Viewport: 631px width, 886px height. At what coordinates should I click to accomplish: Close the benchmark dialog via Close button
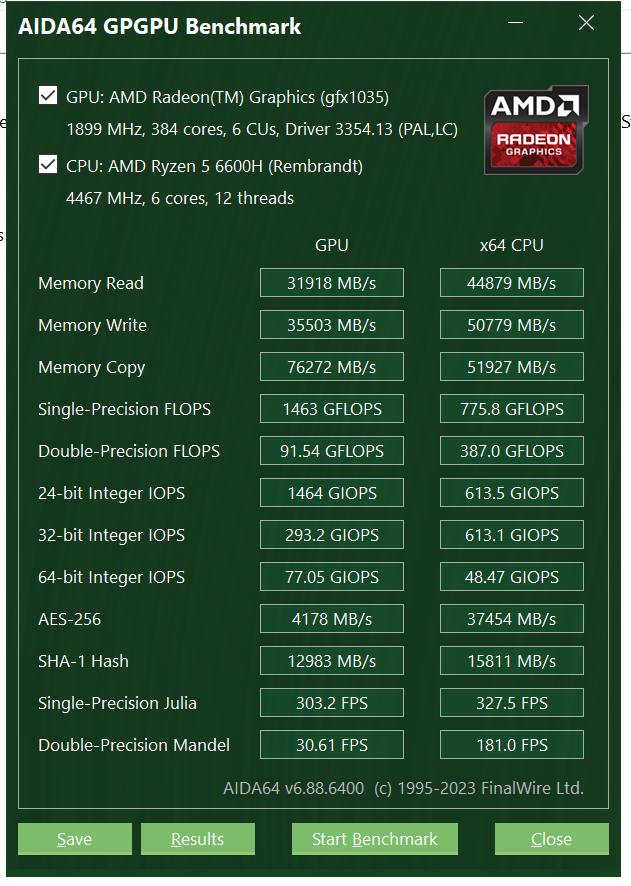click(551, 839)
